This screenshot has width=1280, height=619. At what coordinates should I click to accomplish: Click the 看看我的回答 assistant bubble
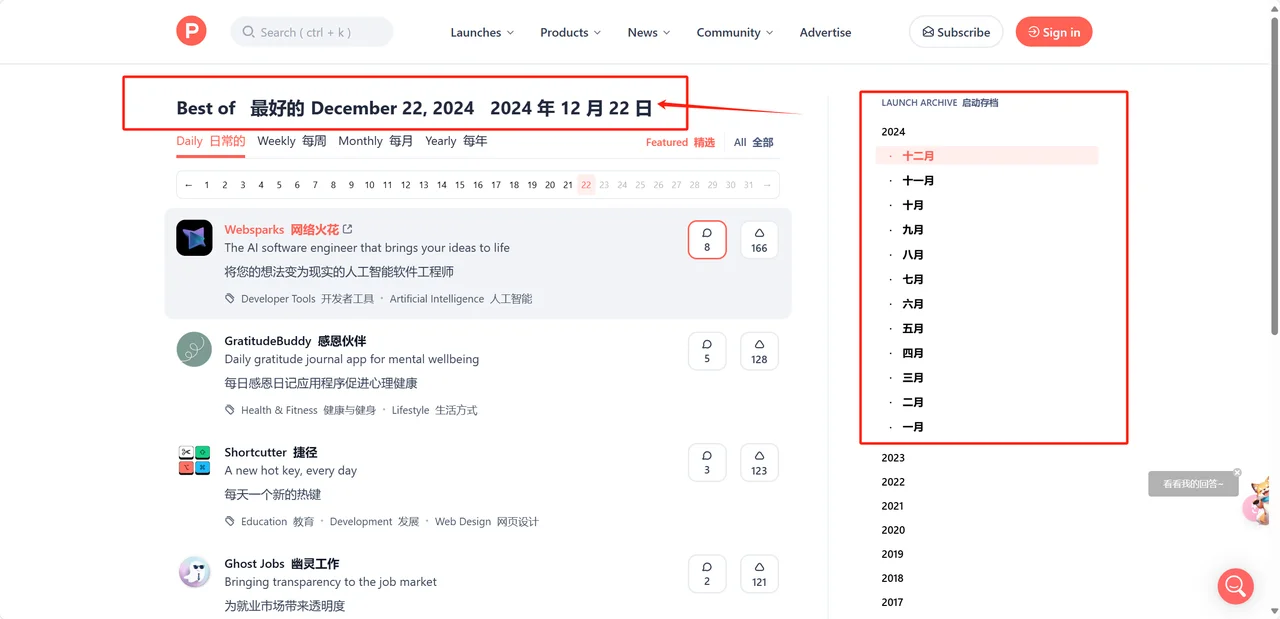(1193, 484)
